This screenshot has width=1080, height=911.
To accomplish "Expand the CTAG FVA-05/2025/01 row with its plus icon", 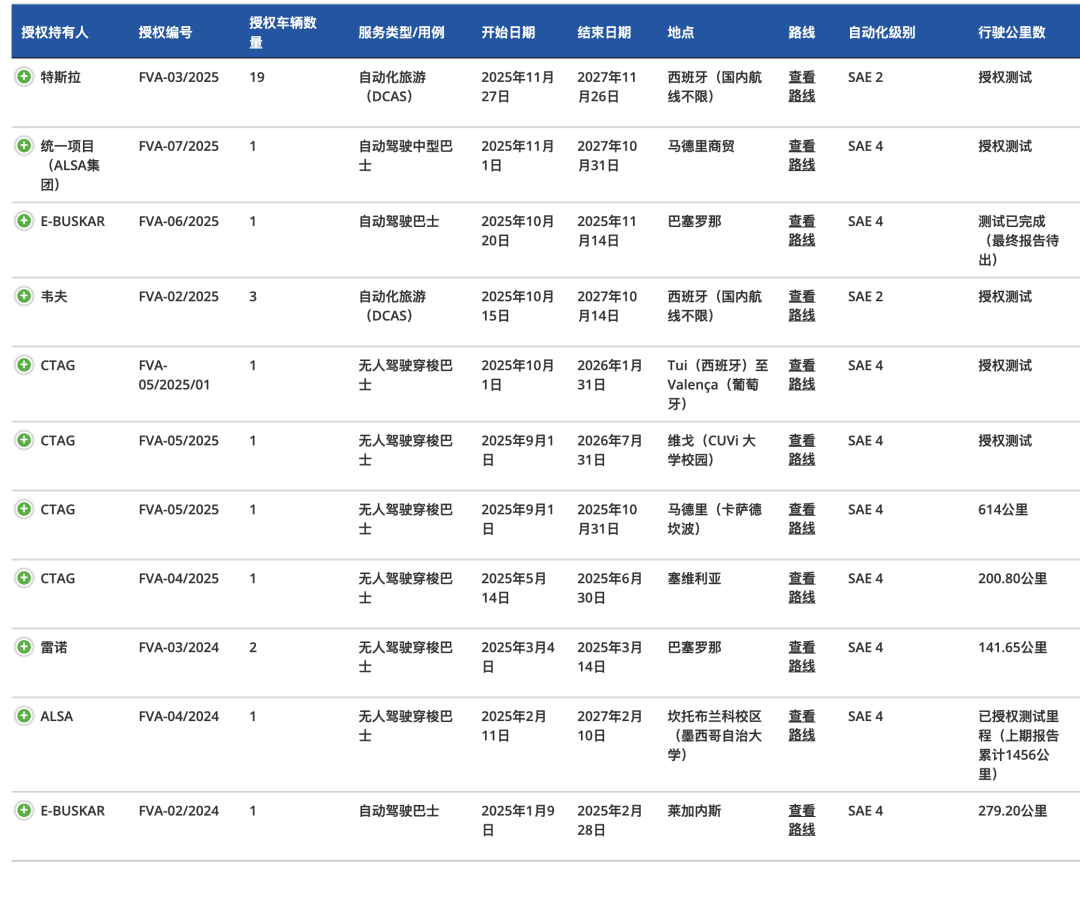I will click(x=24, y=364).
